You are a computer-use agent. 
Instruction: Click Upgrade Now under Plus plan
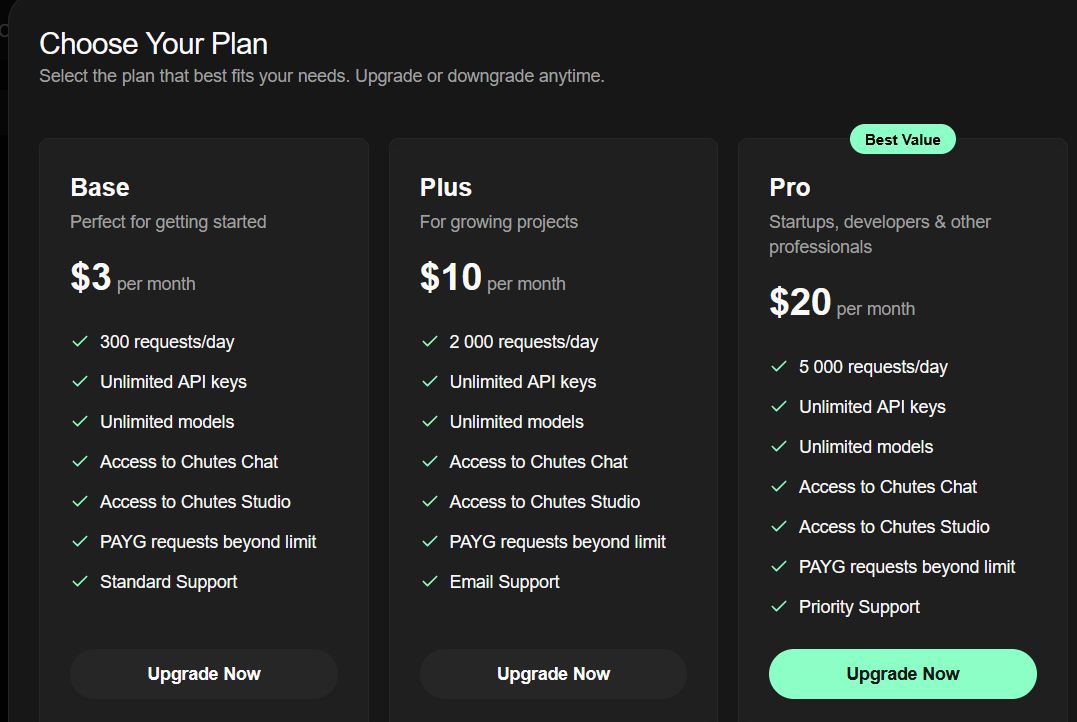[553, 674]
